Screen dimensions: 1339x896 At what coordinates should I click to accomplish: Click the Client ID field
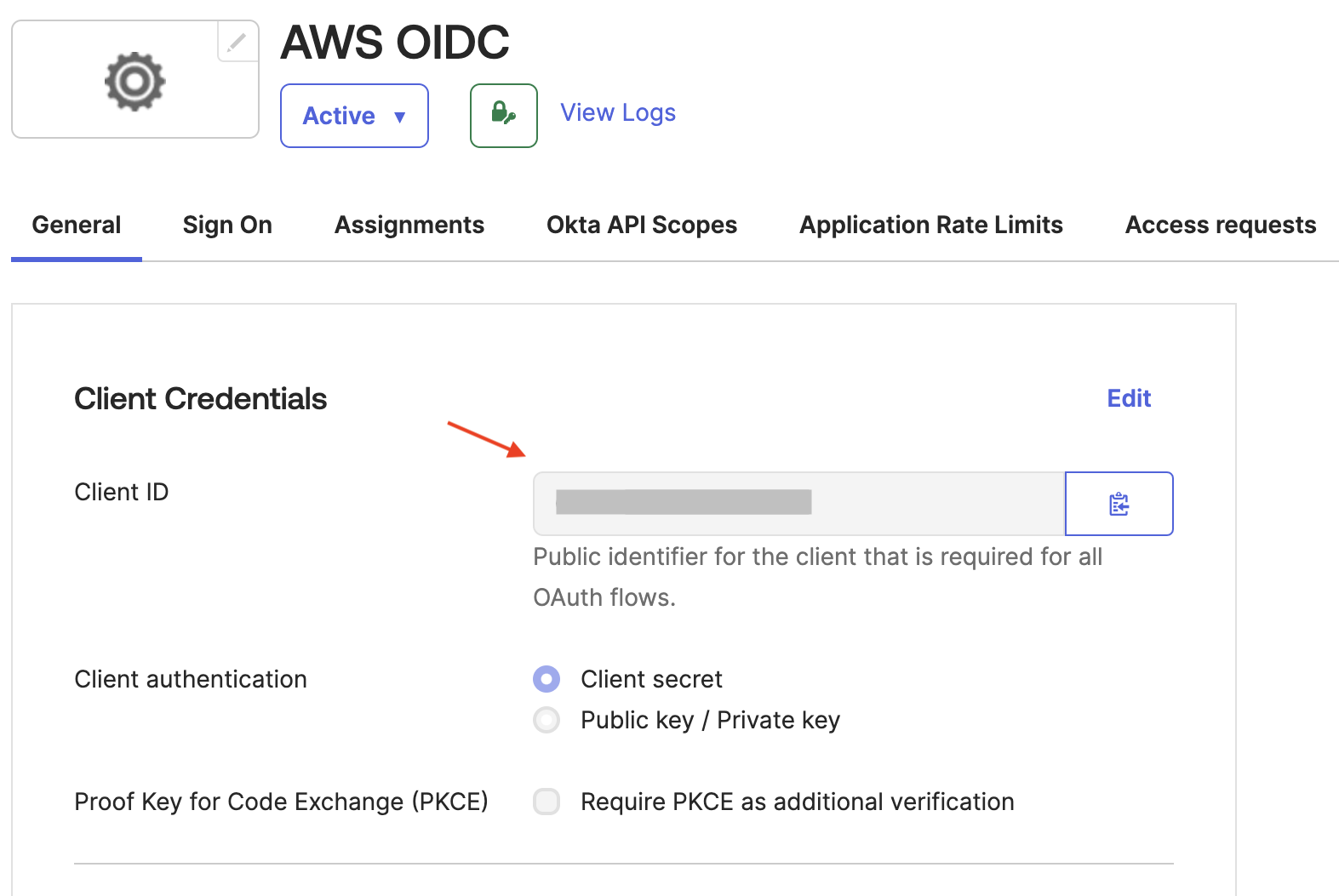click(798, 504)
